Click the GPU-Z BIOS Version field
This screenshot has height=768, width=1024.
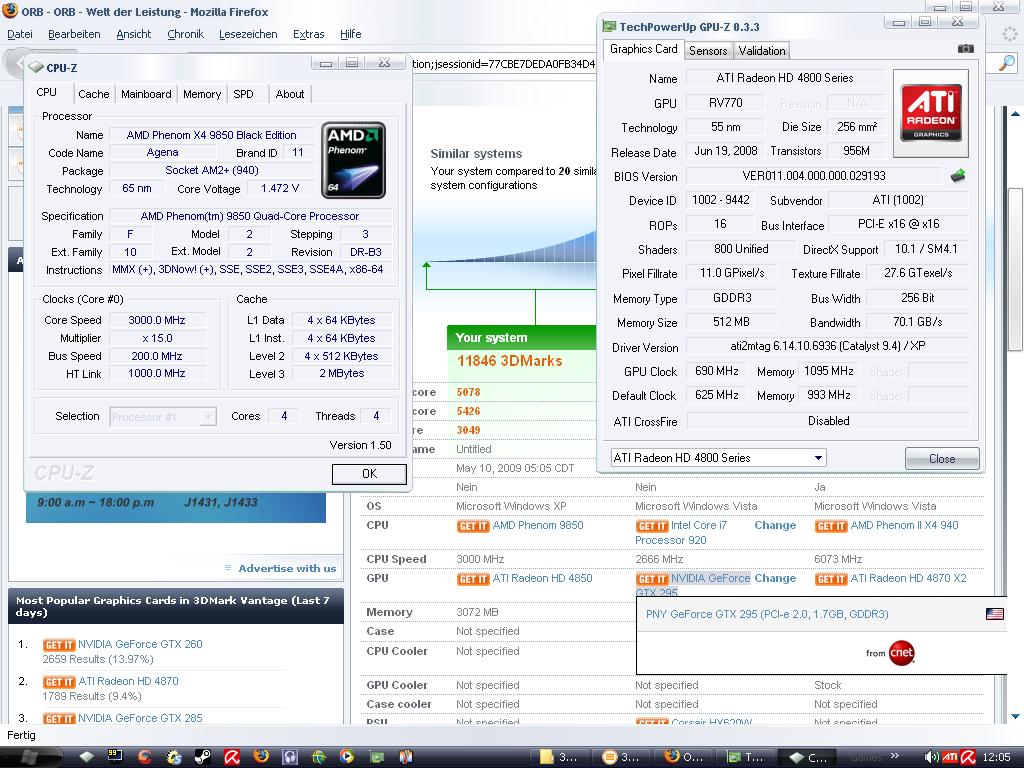pyautogui.click(x=814, y=176)
